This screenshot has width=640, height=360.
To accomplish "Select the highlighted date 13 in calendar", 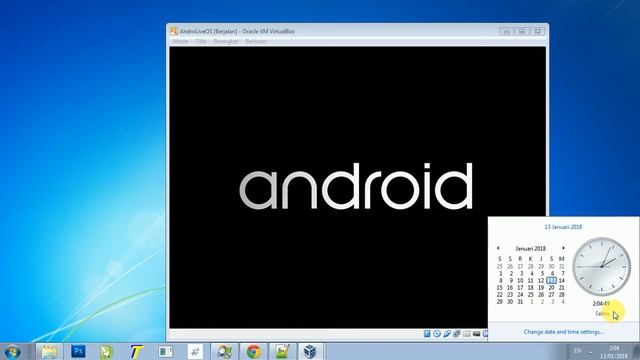I will (551, 280).
